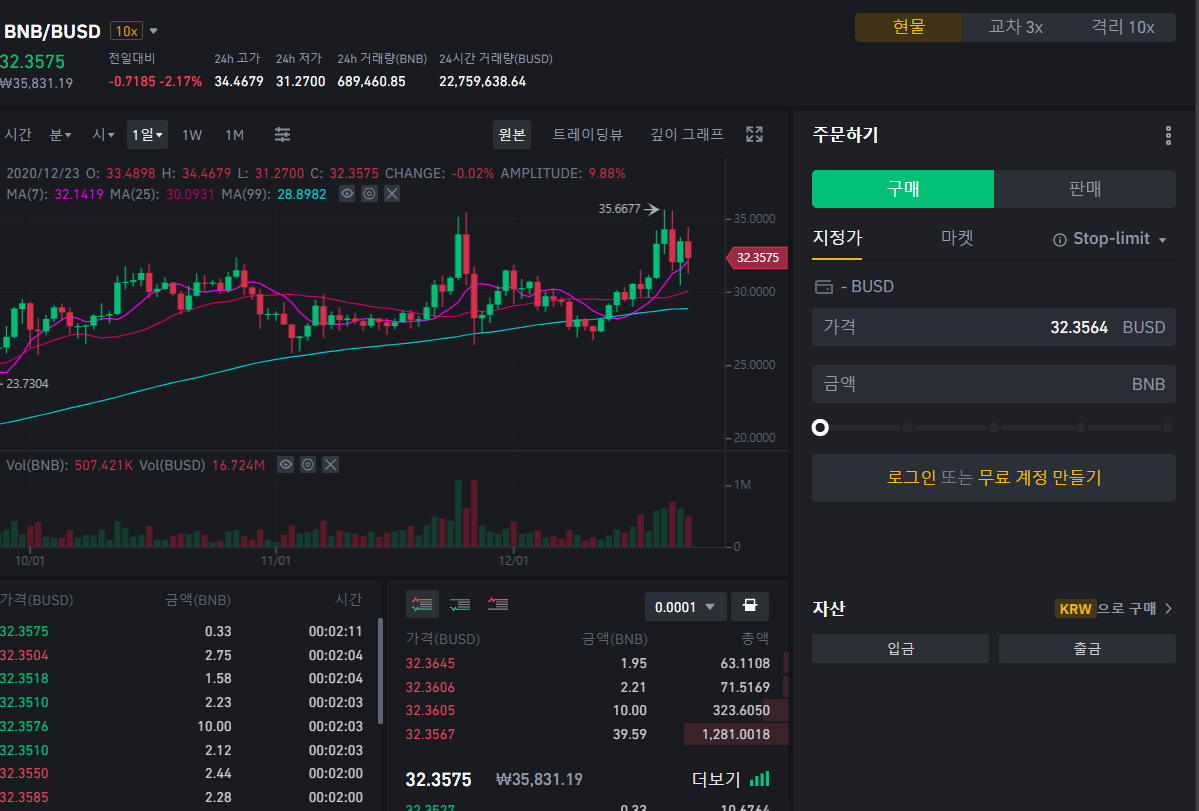Click the 10x leverage badge

tap(126, 31)
